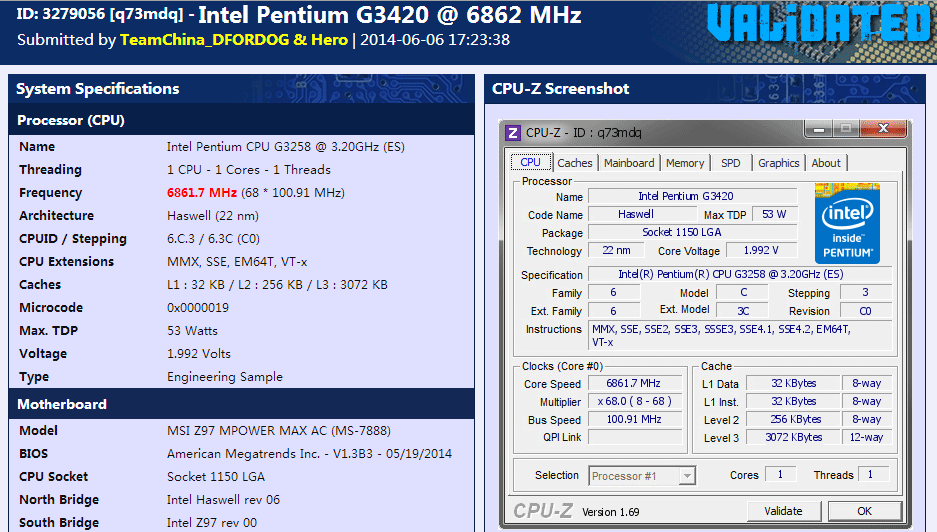Screen dimensions: 937x532
Task: Click the ID: 3279056 [q73mdq] title text
Action: [x=100, y=14]
